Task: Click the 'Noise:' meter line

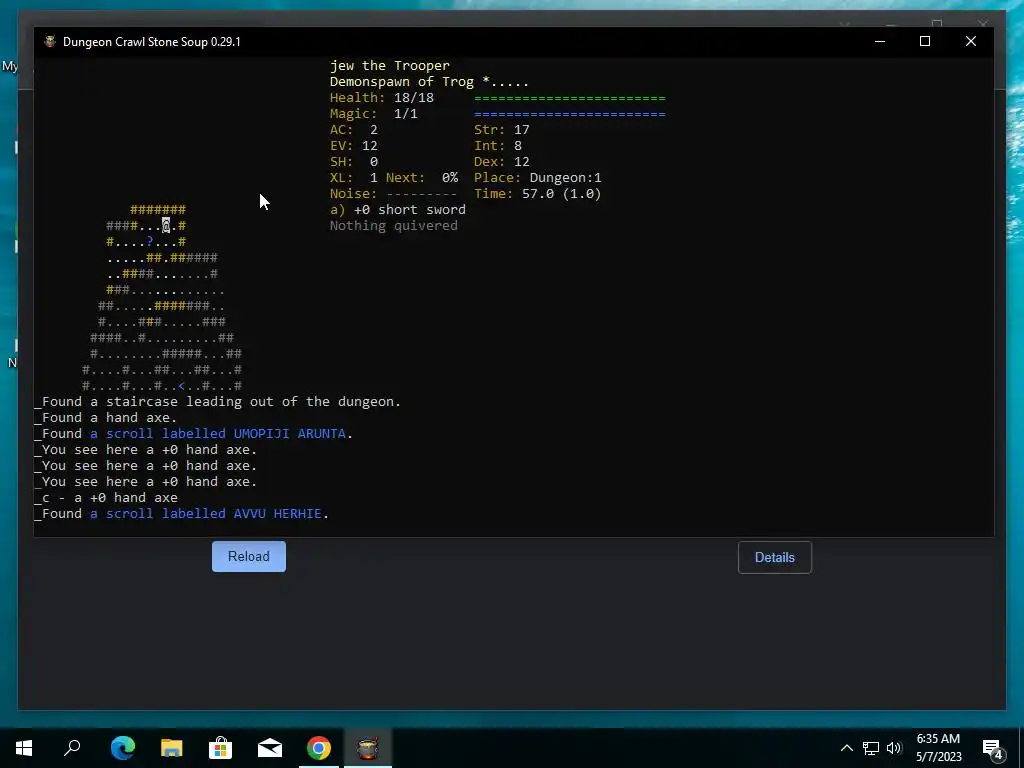Action: 393,193
